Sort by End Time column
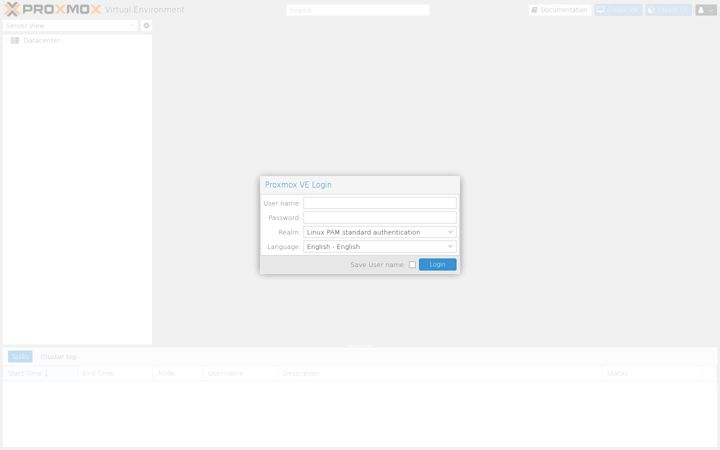720x450 pixels. point(115,373)
